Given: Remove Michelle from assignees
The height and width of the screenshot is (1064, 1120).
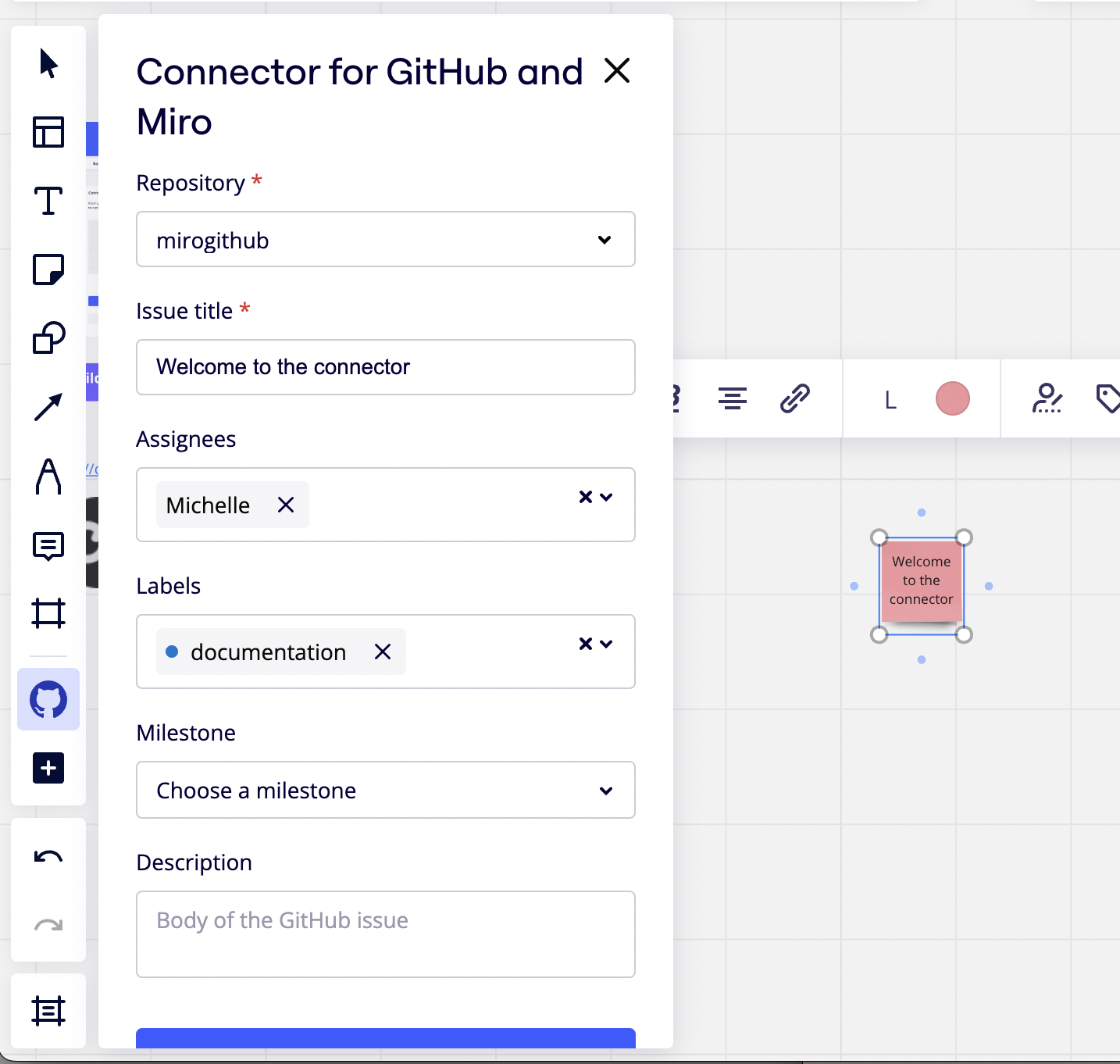Looking at the screenshot, I should pos(286,505).
